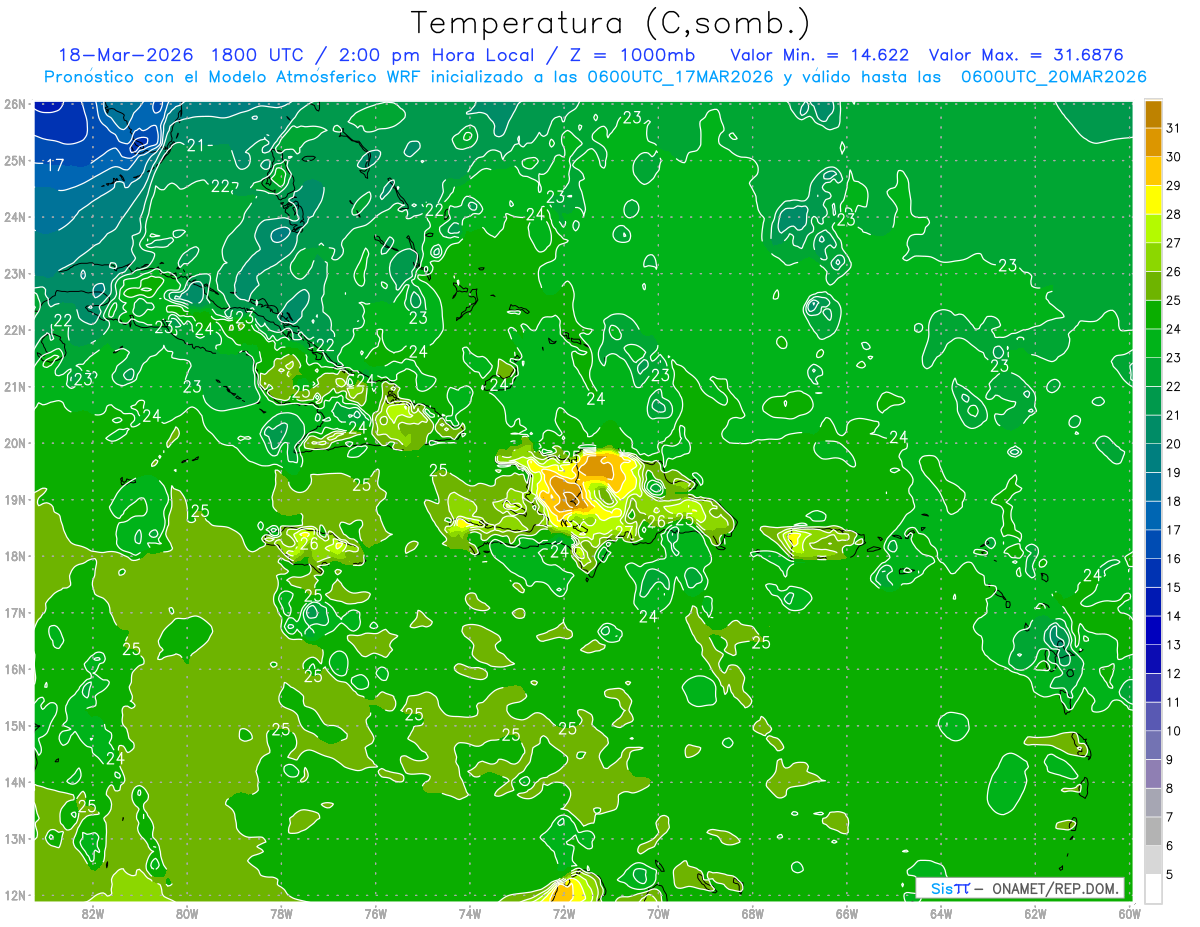Click the longitude axis label "68W"
Viewport: 1200px width, 927px height.
(753, 913)
